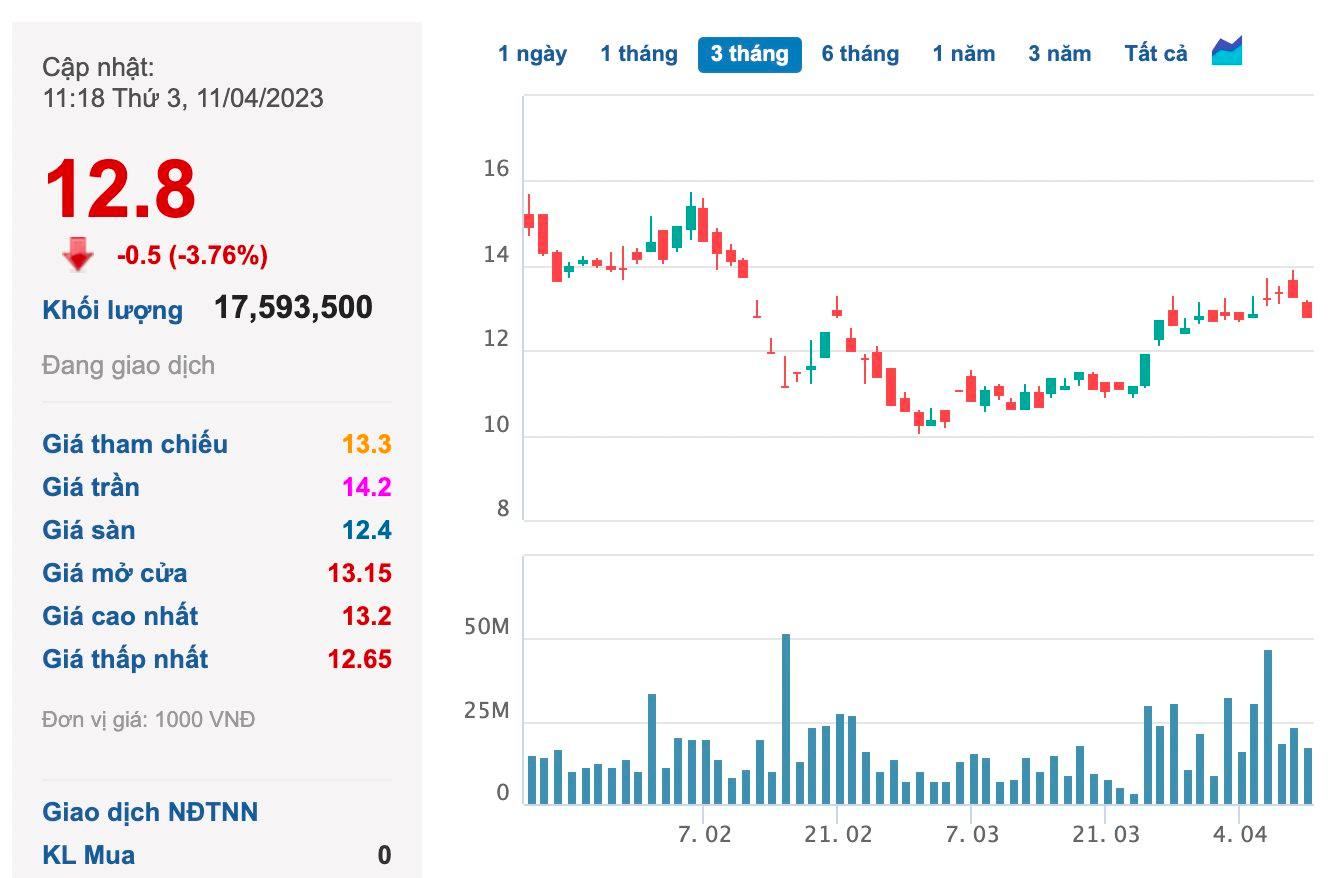Click the Giá sàn label
The height and width of the screenshot is (878, 1332).
[89, 530]
